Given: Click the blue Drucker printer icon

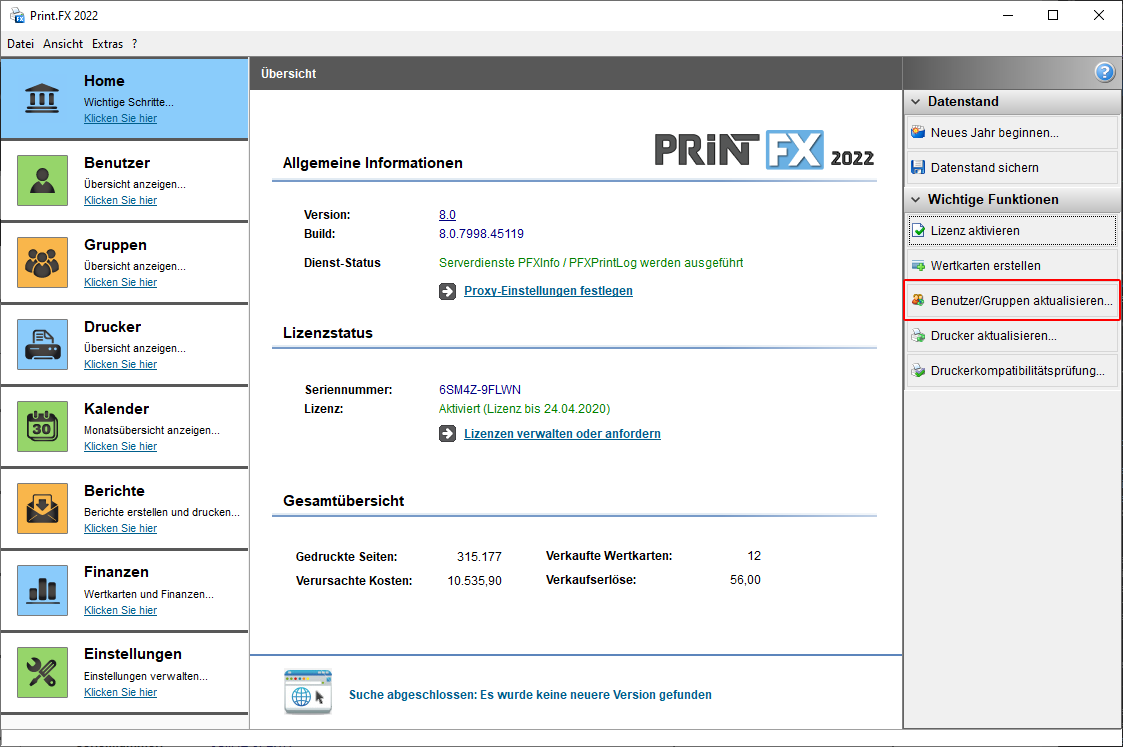Looking at the screenshot, I should (x=42, y=344).
